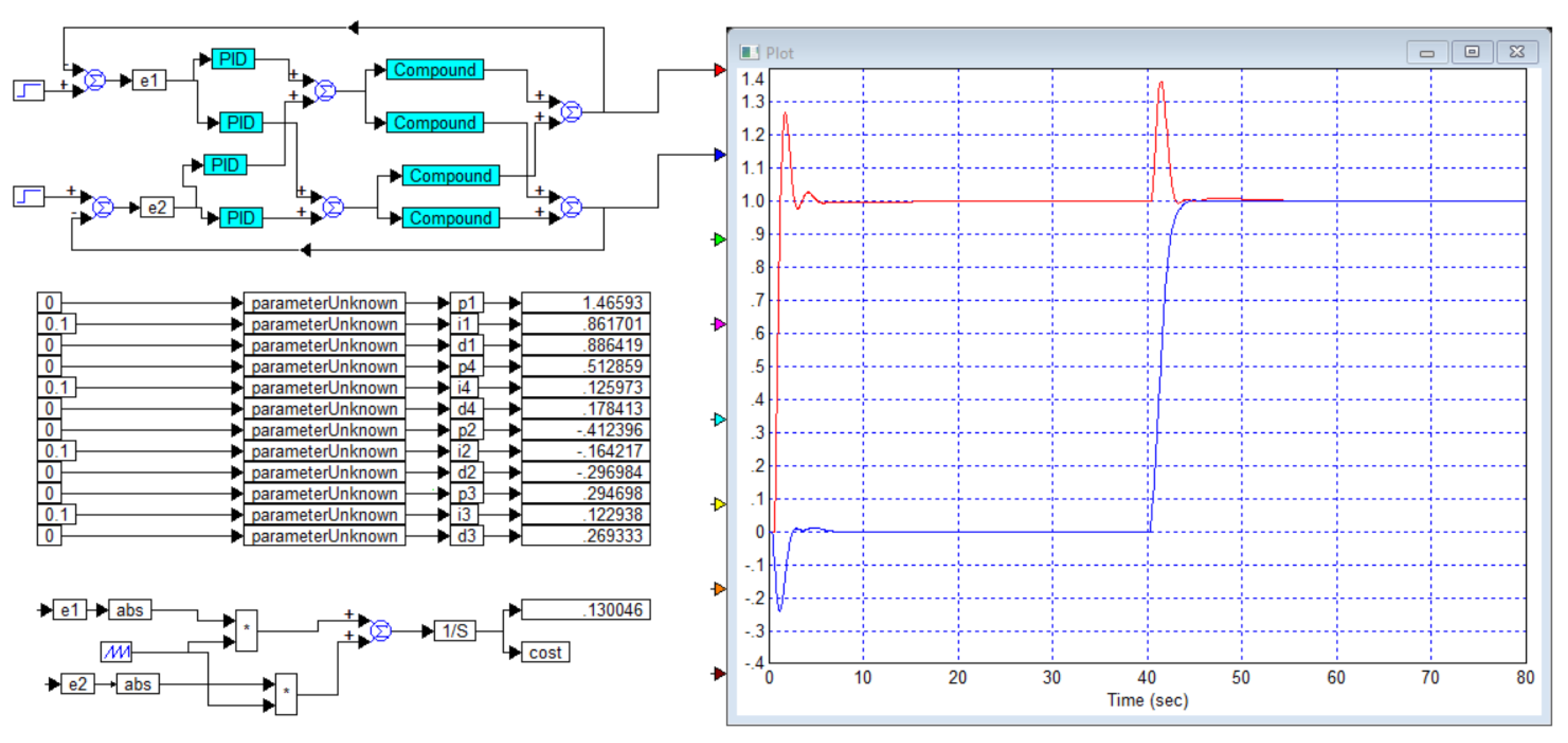Click the orange plot input connector
This screenshot has height=743, width=1568.
pyautogui.click(x=719, y=589)
